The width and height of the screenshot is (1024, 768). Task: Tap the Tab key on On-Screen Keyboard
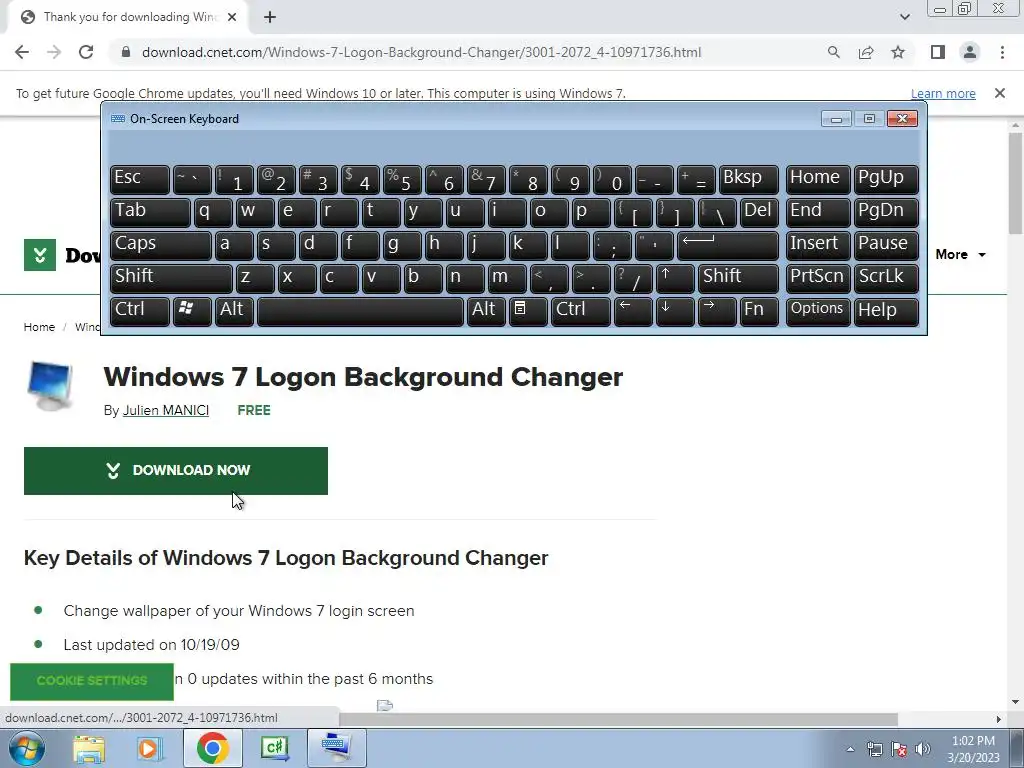click(150, 212)
